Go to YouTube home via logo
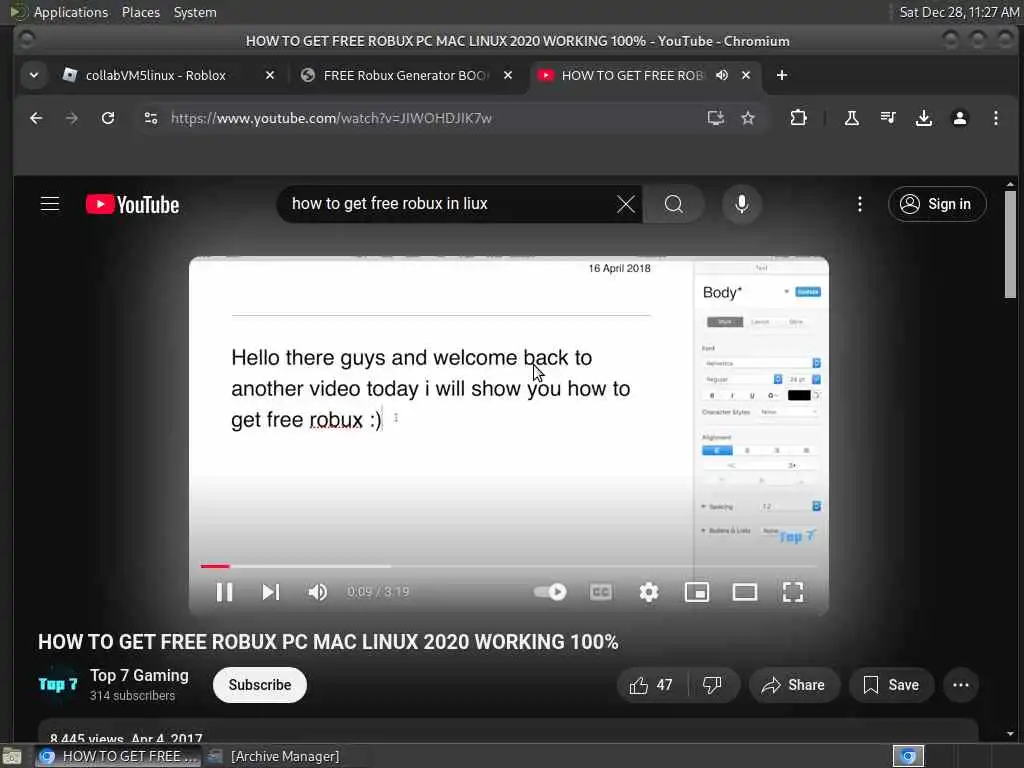Viewport: 1024px width, 768px height. click(133, 204)
